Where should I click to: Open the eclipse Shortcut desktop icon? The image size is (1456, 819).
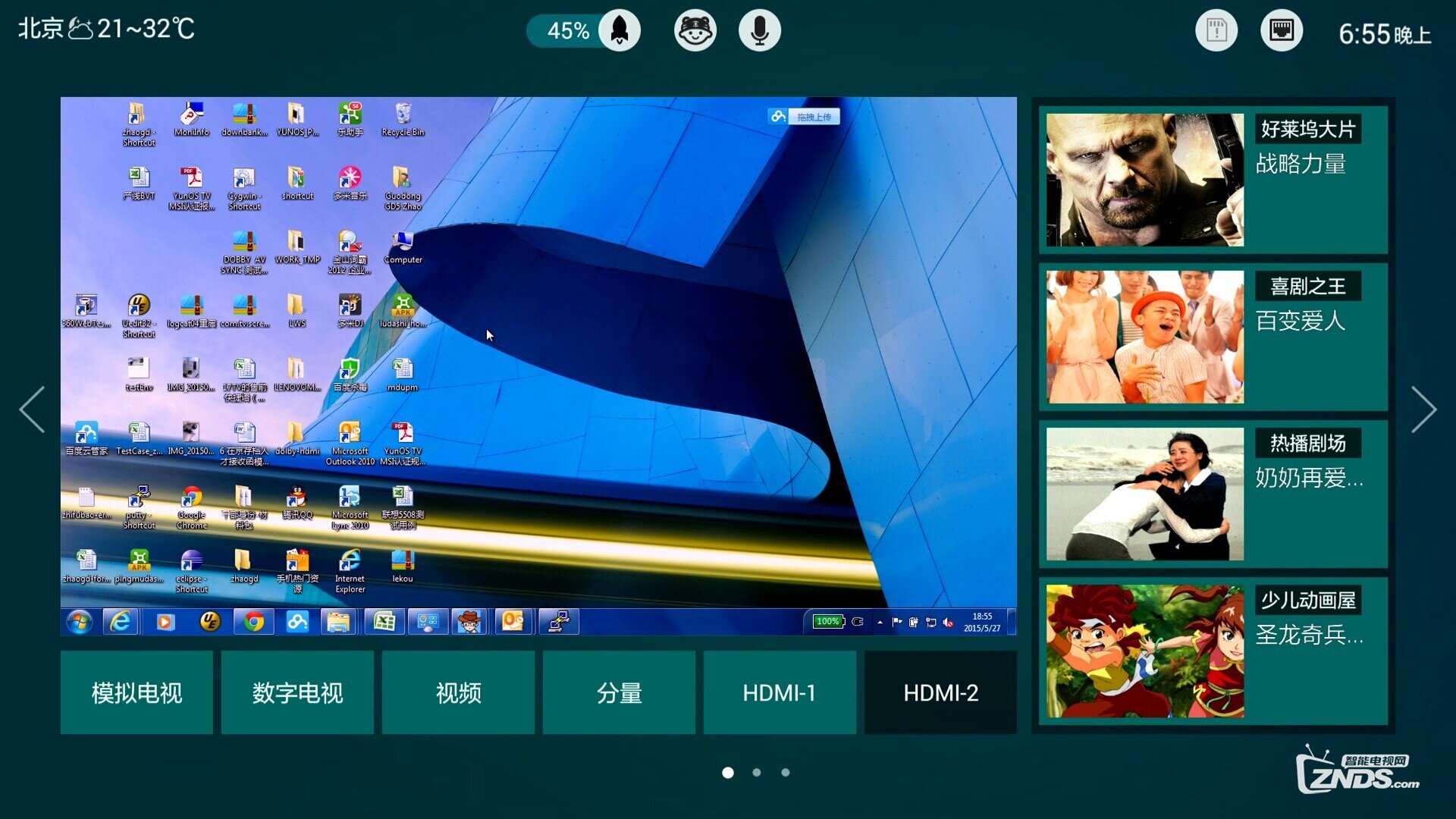click(192, 572)
